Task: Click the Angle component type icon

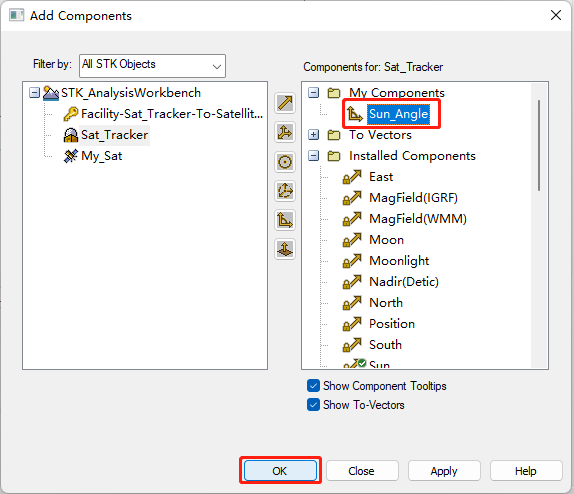Action: click(285, 220)
